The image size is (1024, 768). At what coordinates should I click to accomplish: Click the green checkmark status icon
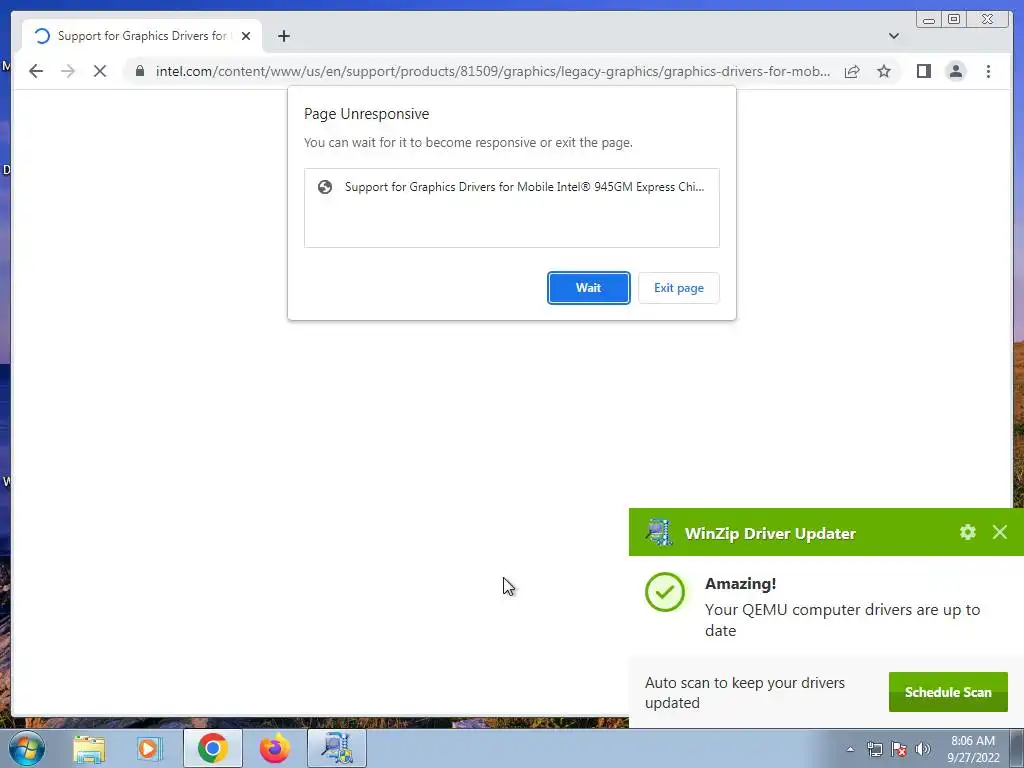tap(664, 592)
